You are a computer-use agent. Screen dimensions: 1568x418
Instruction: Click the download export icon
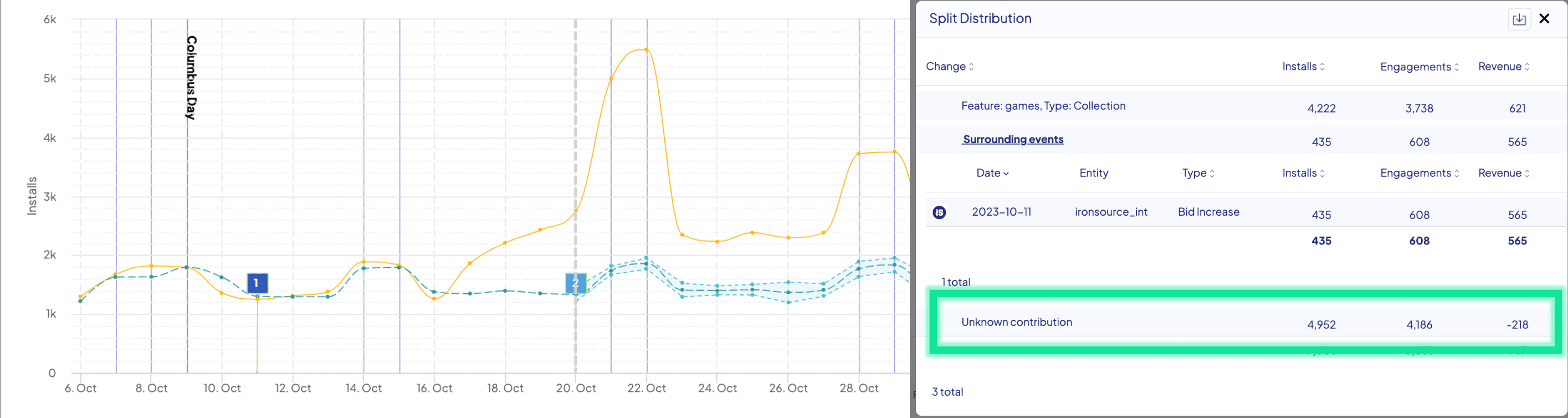coord(1519,19)
